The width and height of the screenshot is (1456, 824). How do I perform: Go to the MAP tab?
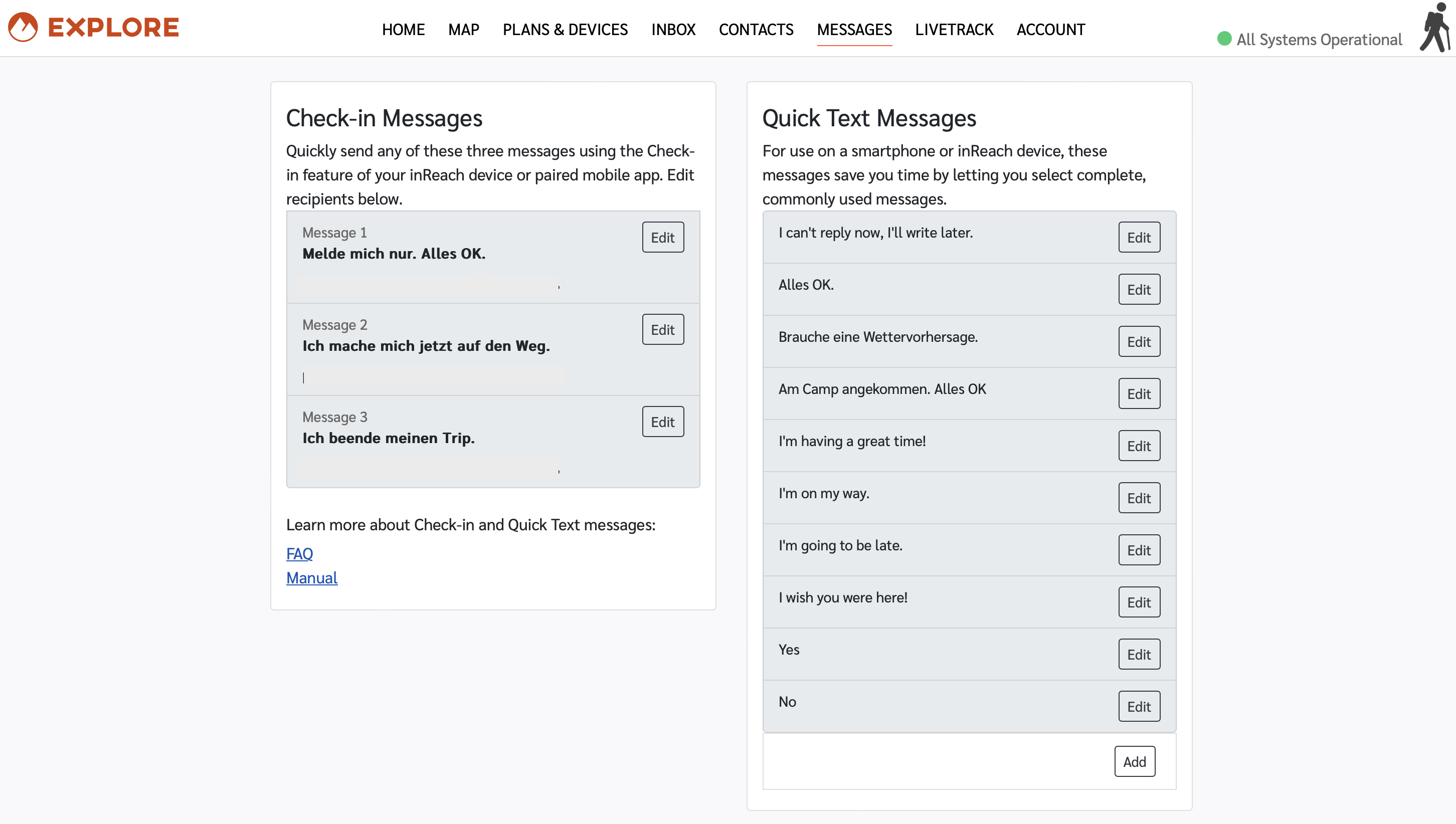pos(464,30)
